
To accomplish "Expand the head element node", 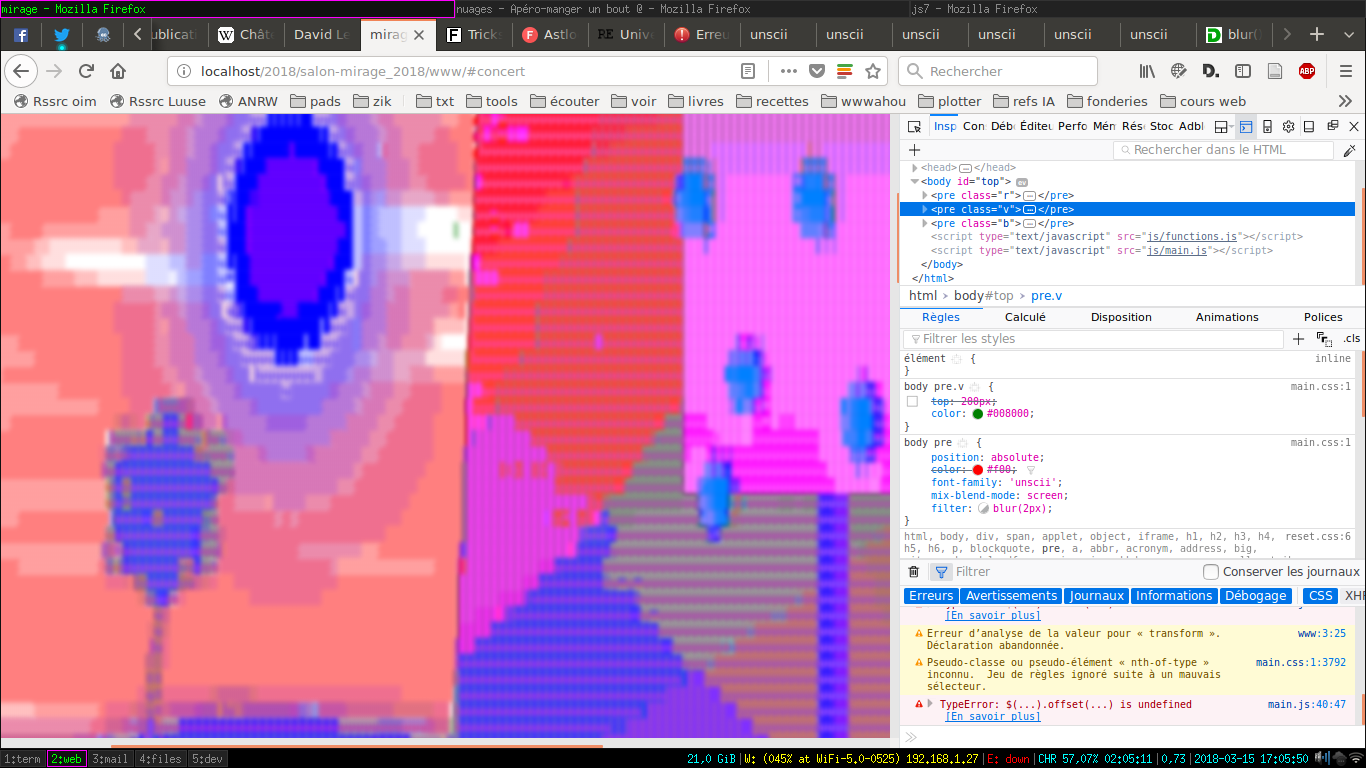I will [914, 168].
